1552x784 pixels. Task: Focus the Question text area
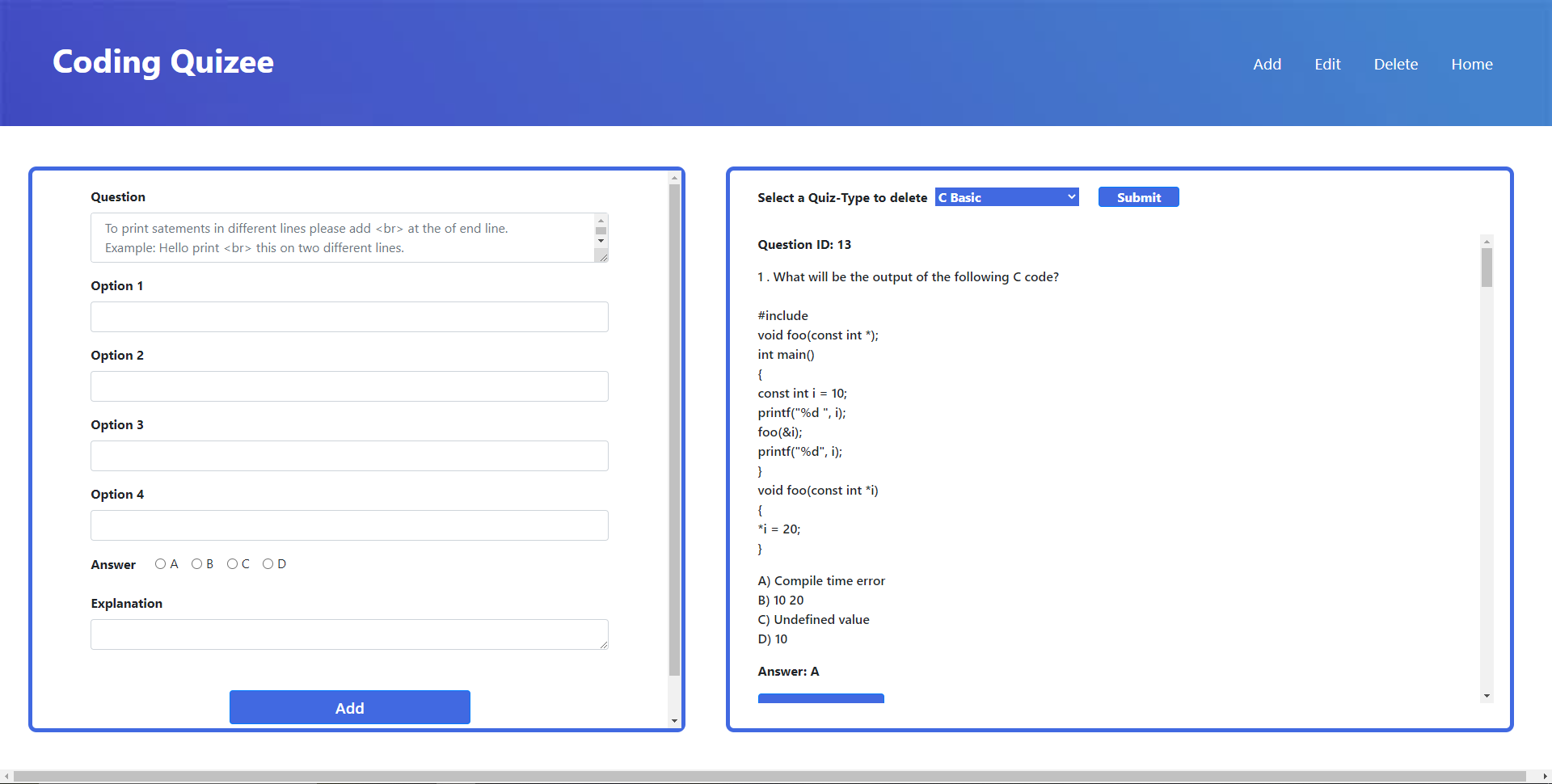343,238
